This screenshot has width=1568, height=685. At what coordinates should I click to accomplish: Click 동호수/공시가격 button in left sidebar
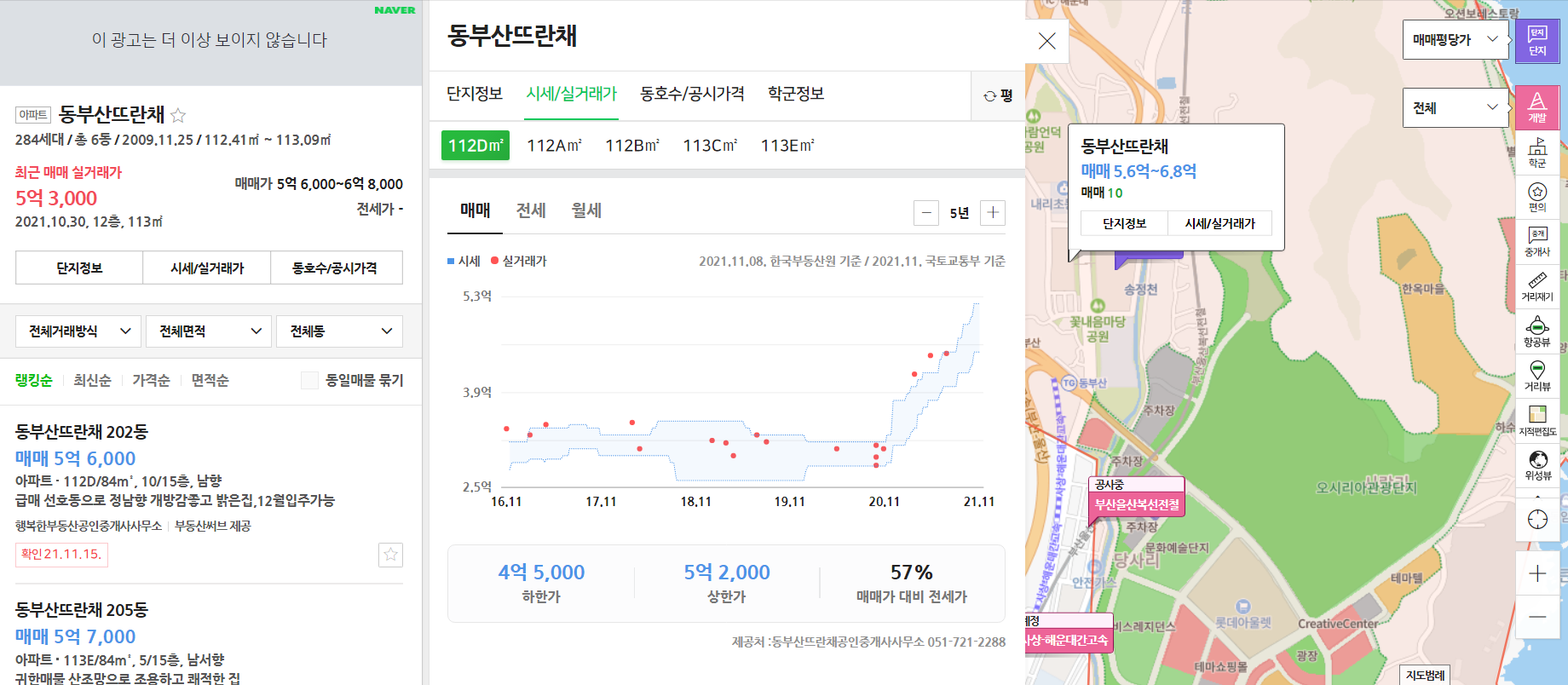[336, 268]
